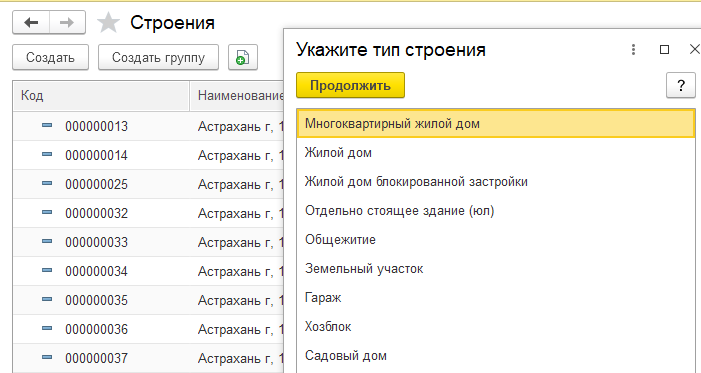Click the Продолжить button

click(x=350, y=85)
